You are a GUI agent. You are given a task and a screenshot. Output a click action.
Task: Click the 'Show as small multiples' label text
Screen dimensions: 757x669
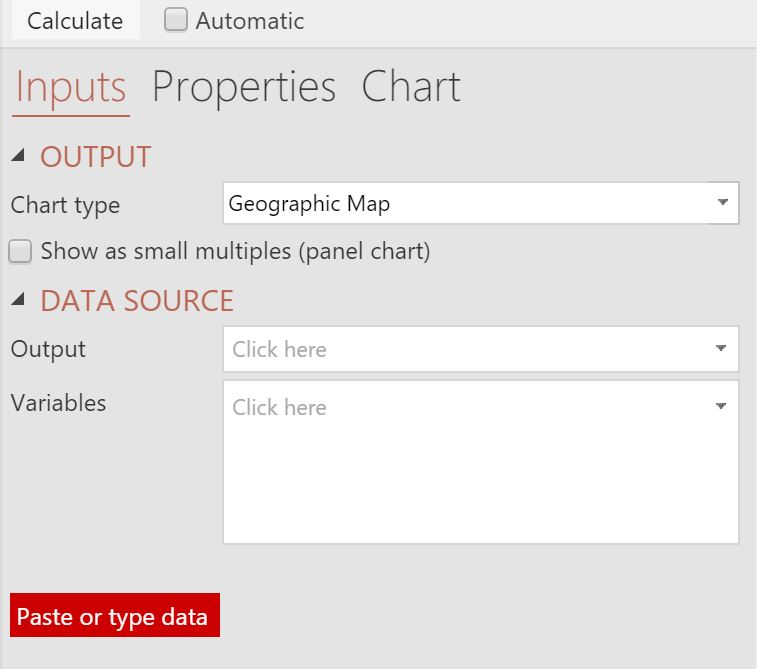tap(235, 251)
